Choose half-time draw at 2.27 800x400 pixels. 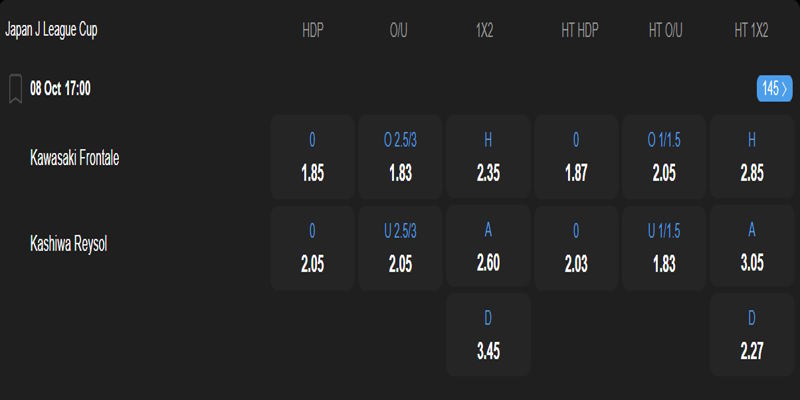(752, 337)
